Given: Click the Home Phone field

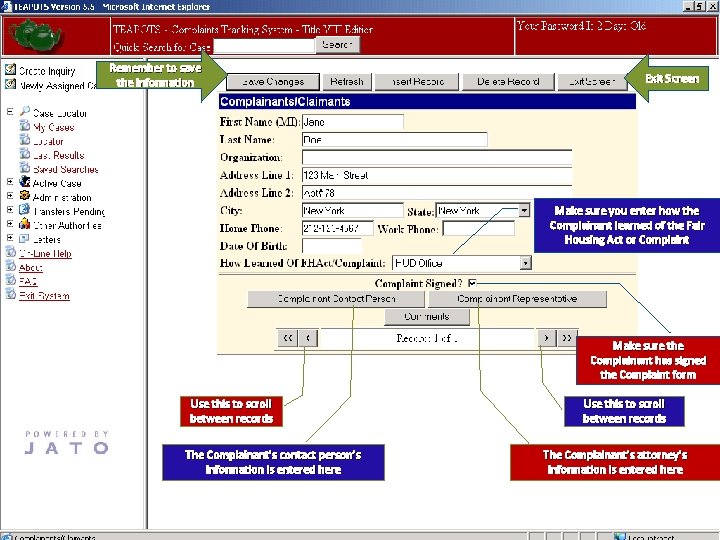Looking at the screenshot, I should [x=338, y=228].
